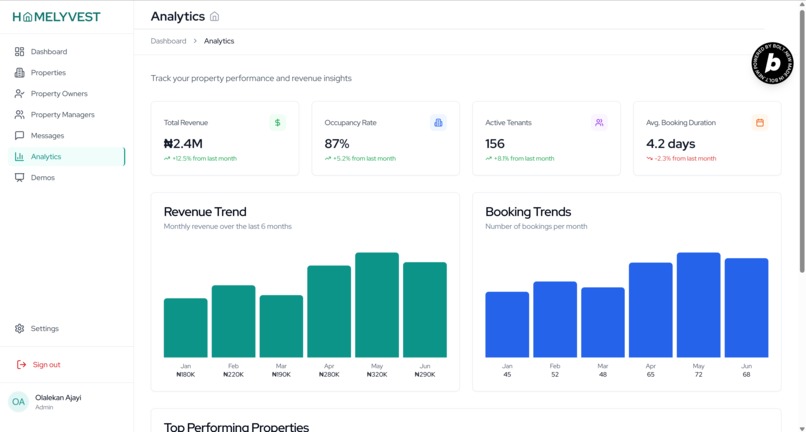
Task: Click the Property Managers people icon
Action: click(x=20, y=115)
